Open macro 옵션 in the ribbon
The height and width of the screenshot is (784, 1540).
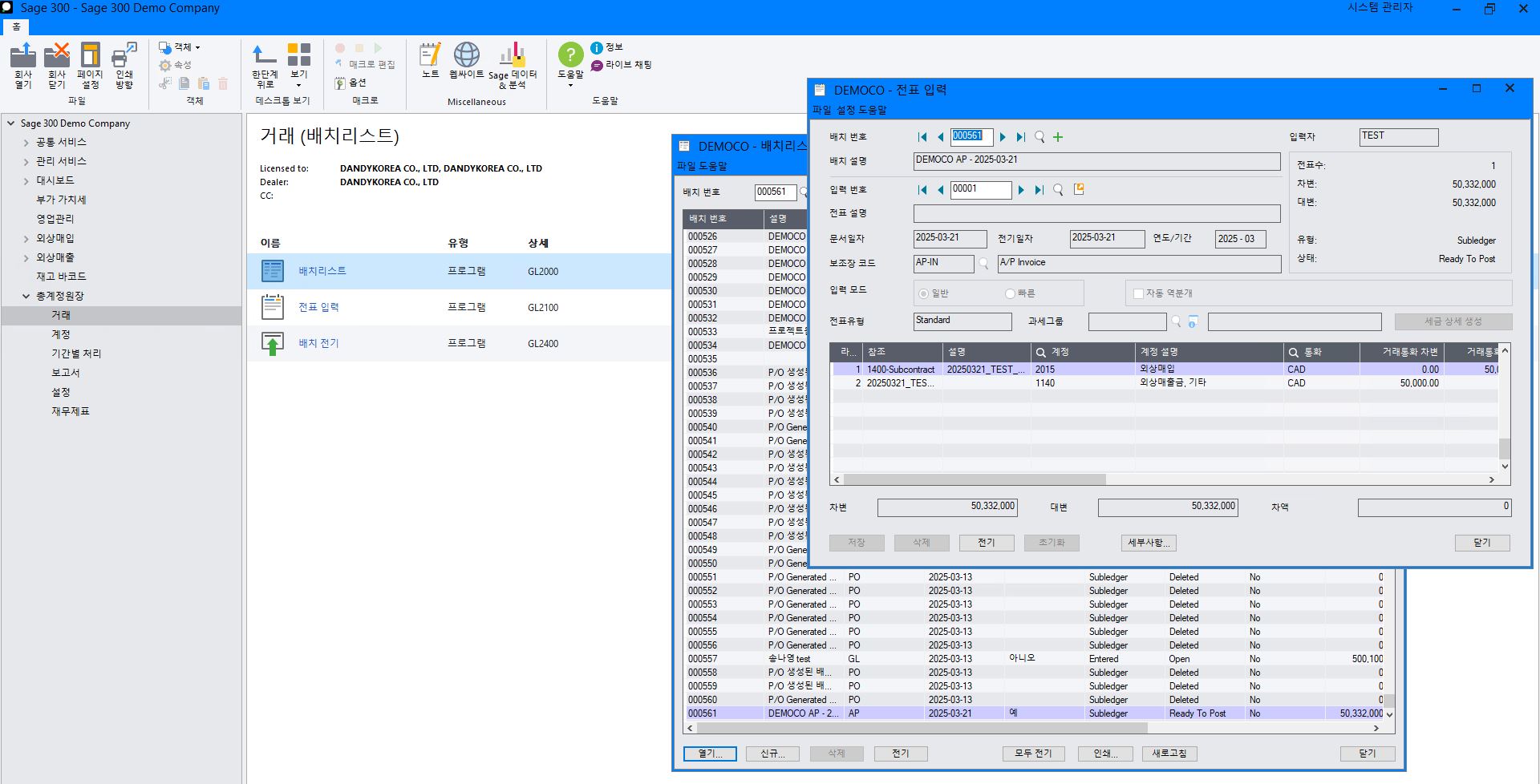(351, 83)
